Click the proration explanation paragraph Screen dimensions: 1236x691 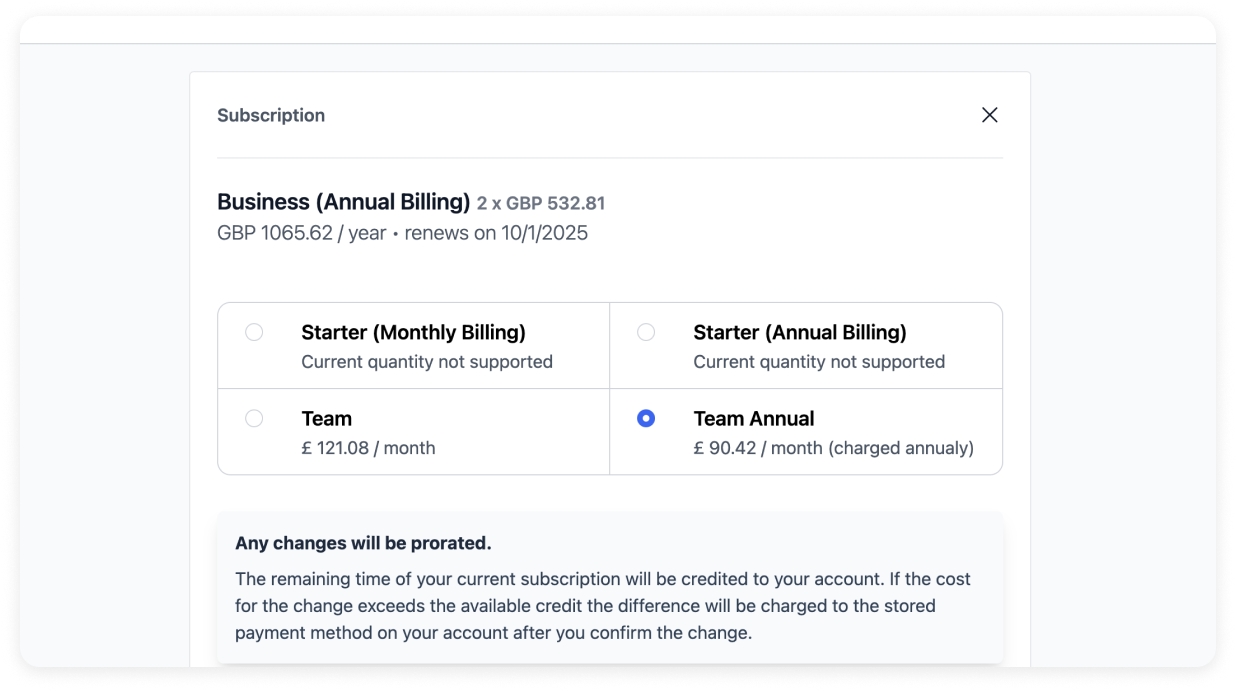[602, 606]
